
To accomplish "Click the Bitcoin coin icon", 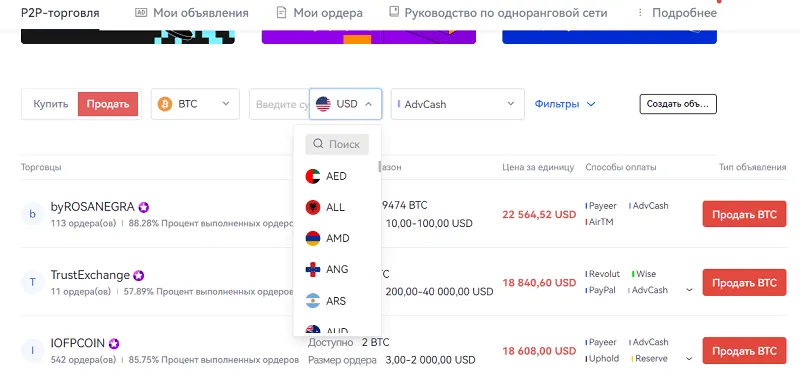I will (x=165, y=104).
